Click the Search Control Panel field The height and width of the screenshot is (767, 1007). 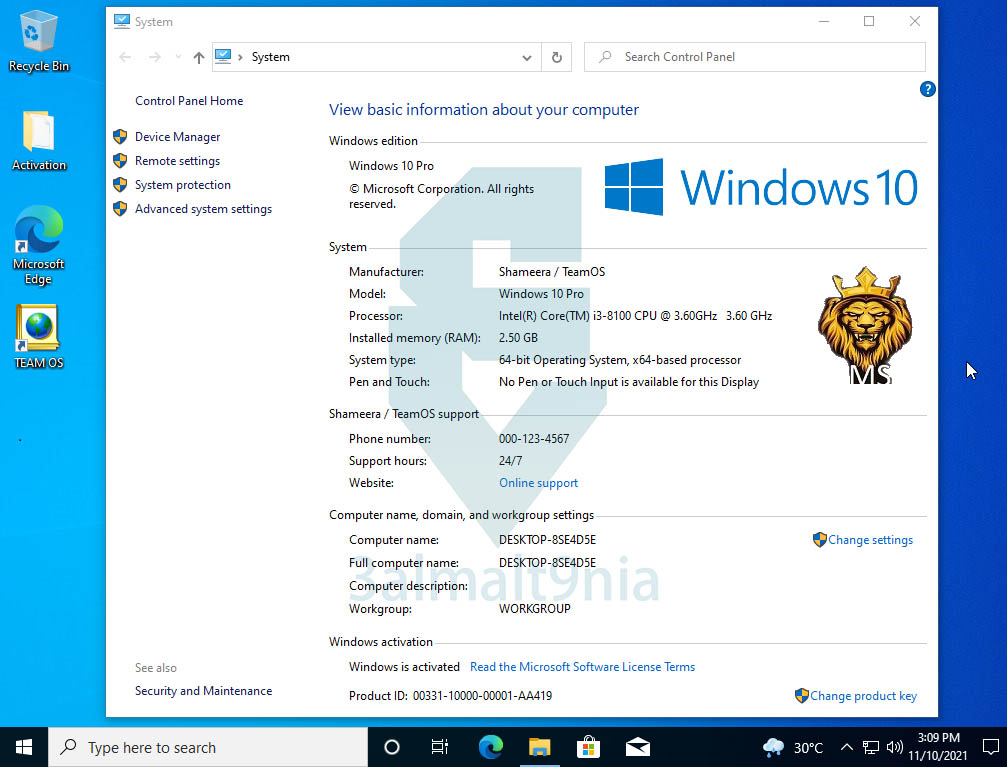(x=755, y=57)
